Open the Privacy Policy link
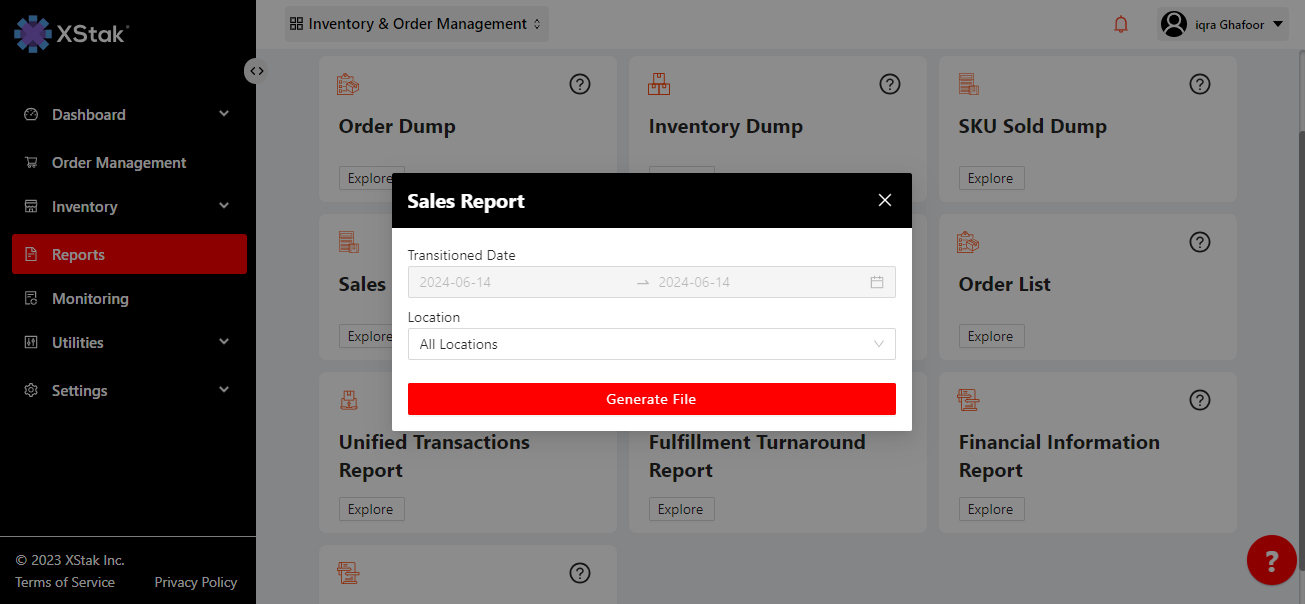This screenshot has width=1305, height=604. click(196, 582)
